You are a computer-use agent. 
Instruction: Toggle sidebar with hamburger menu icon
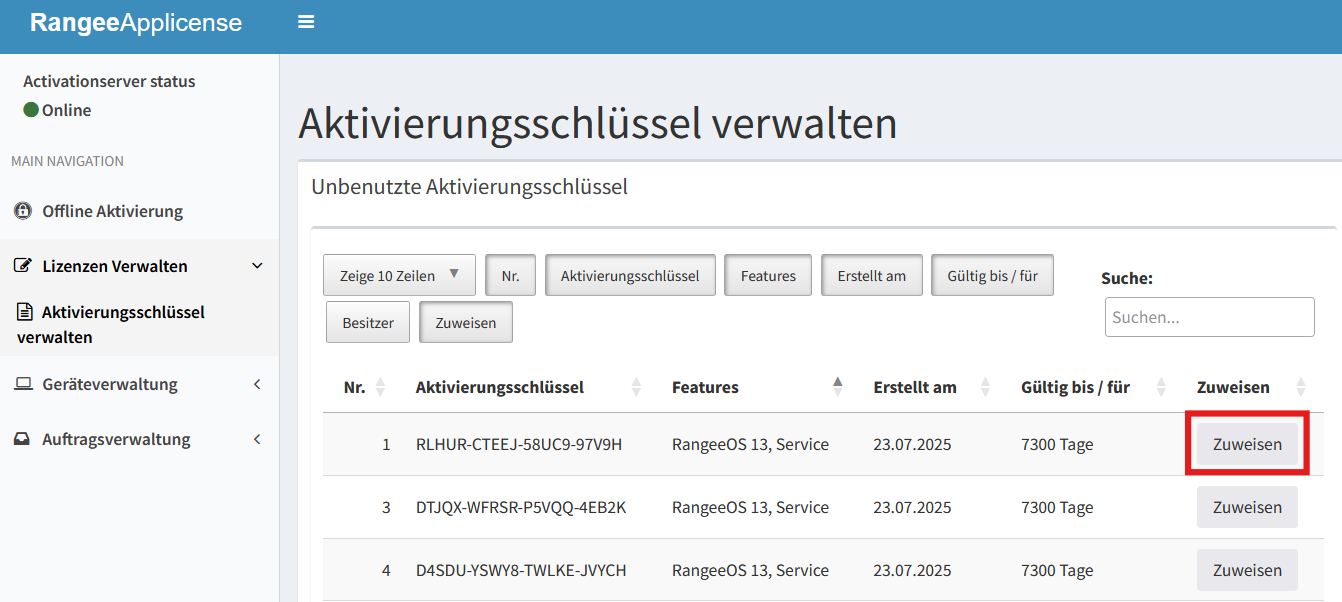click(306, 22)
